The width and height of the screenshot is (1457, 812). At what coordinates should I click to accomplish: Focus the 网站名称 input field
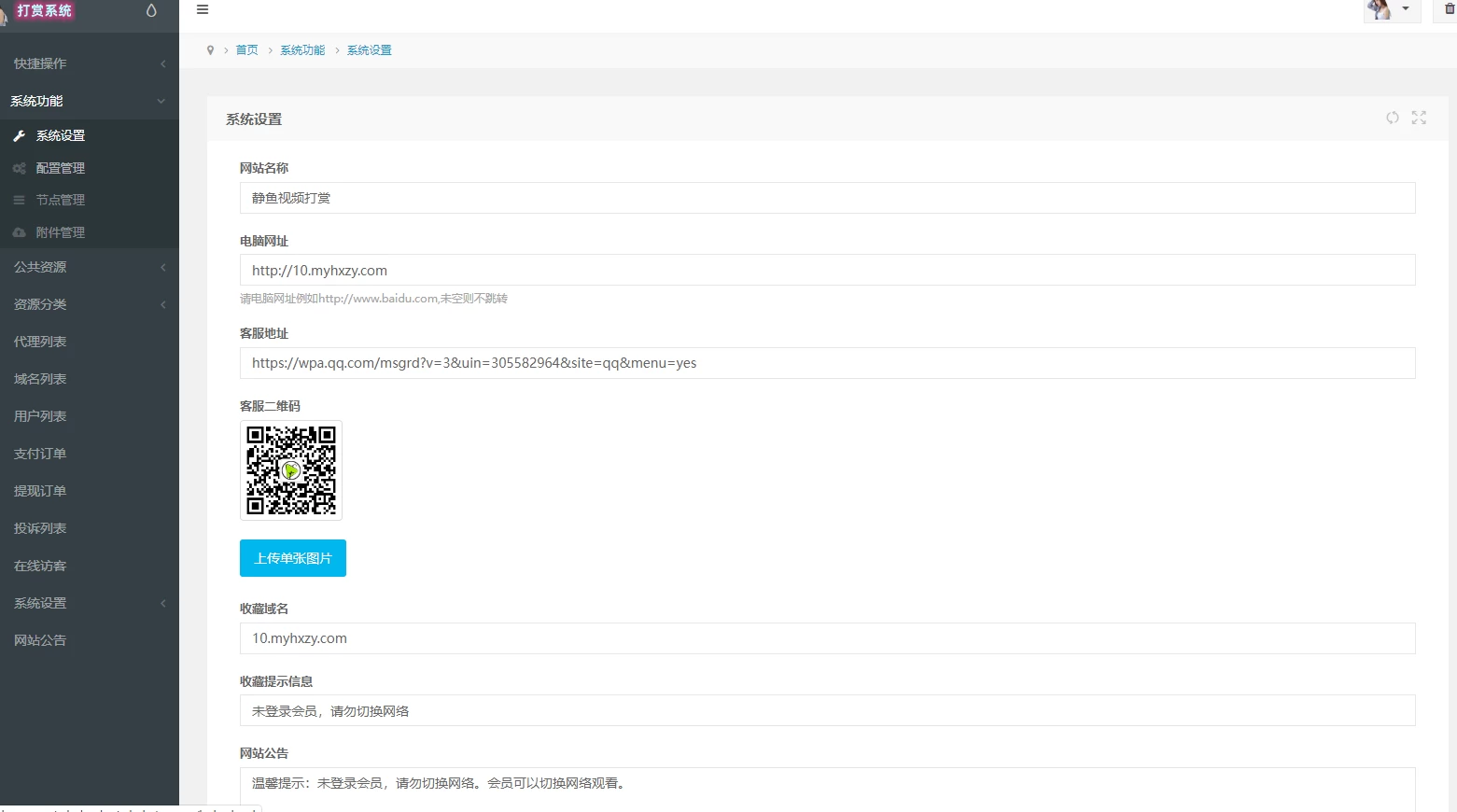tap(827, 198)
